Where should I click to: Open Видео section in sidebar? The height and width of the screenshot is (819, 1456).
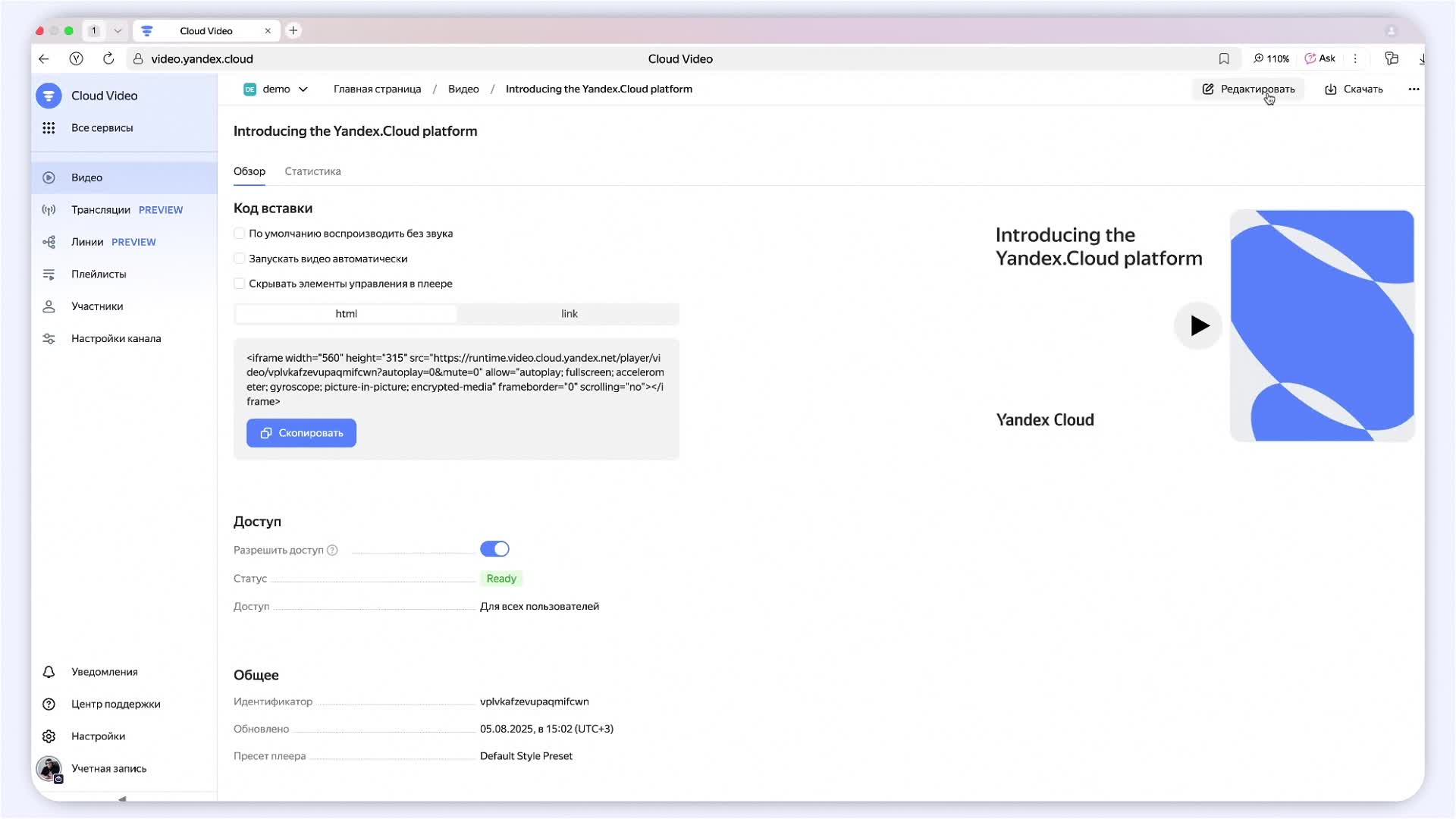pos(124,177)
